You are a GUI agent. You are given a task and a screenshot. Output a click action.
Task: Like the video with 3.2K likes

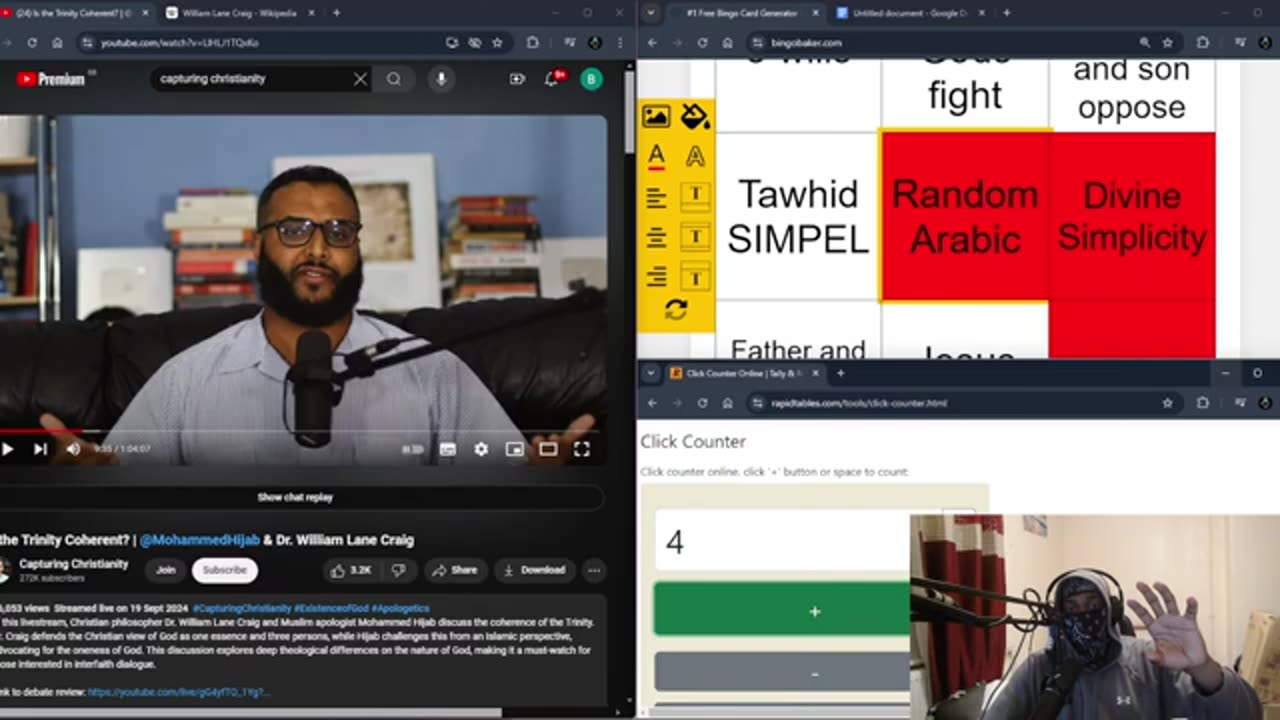351,570
